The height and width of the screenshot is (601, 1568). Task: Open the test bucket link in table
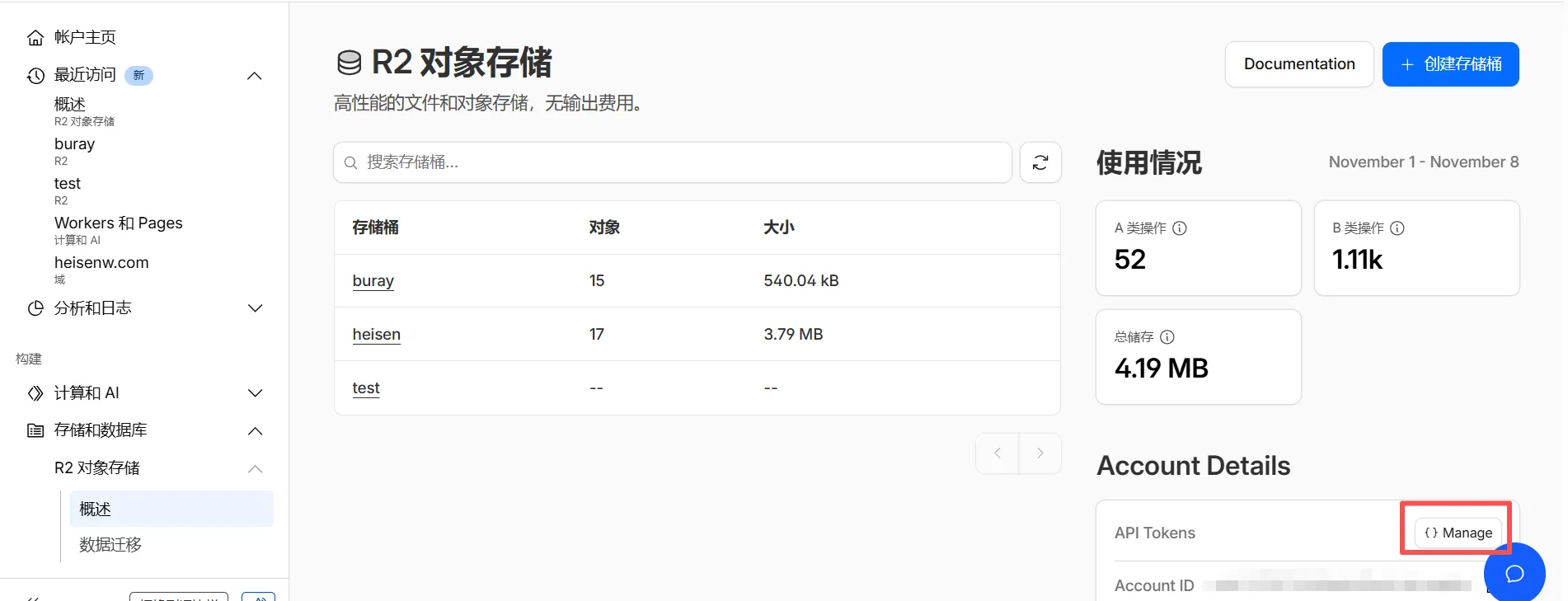366,388
